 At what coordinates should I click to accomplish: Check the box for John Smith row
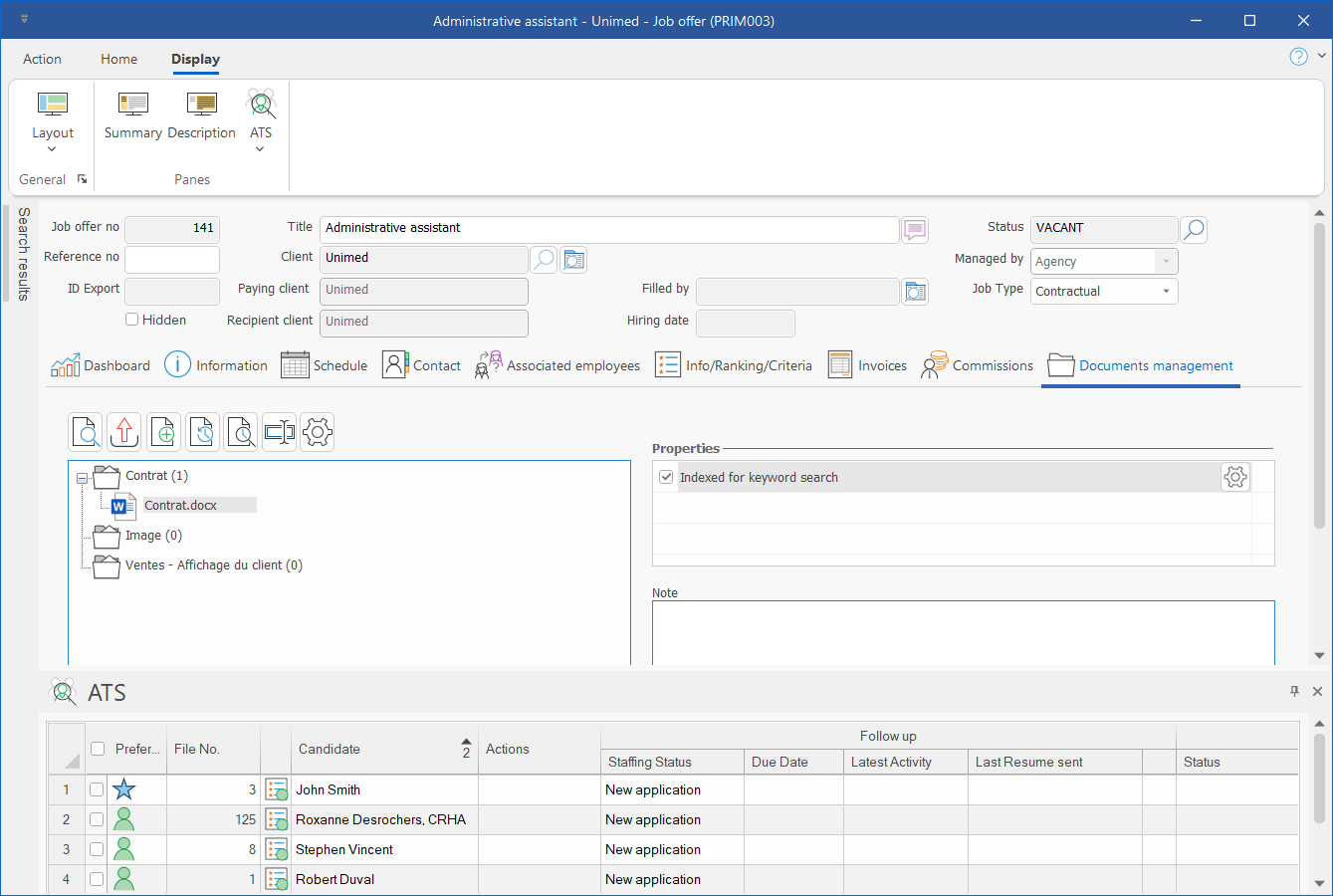point(97,789)
